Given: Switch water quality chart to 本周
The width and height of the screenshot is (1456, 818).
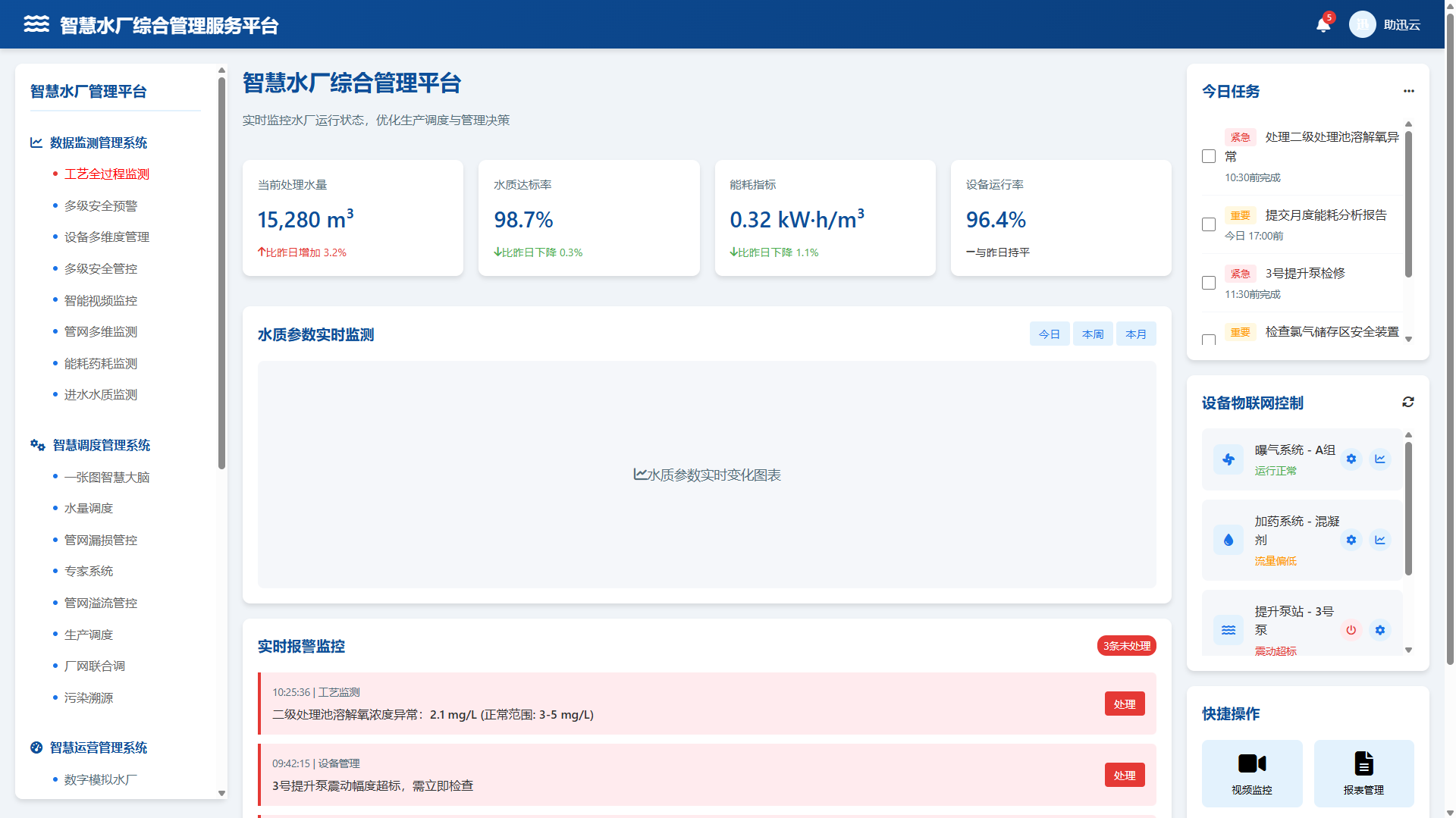Looking at the screenshot, I should click(1092, 334).
